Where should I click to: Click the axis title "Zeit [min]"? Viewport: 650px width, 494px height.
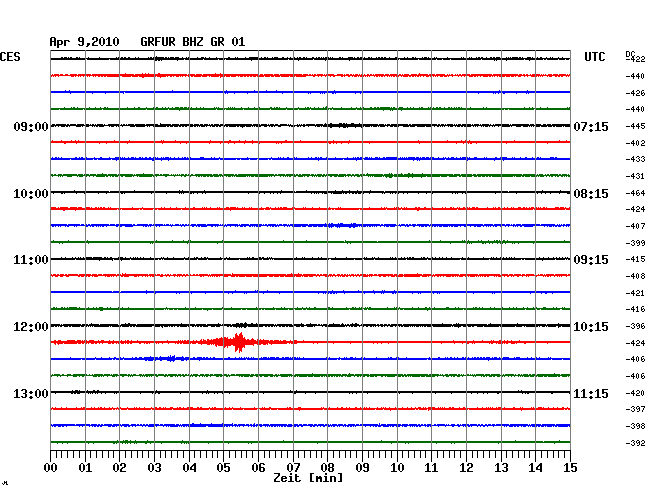point(308,478)
